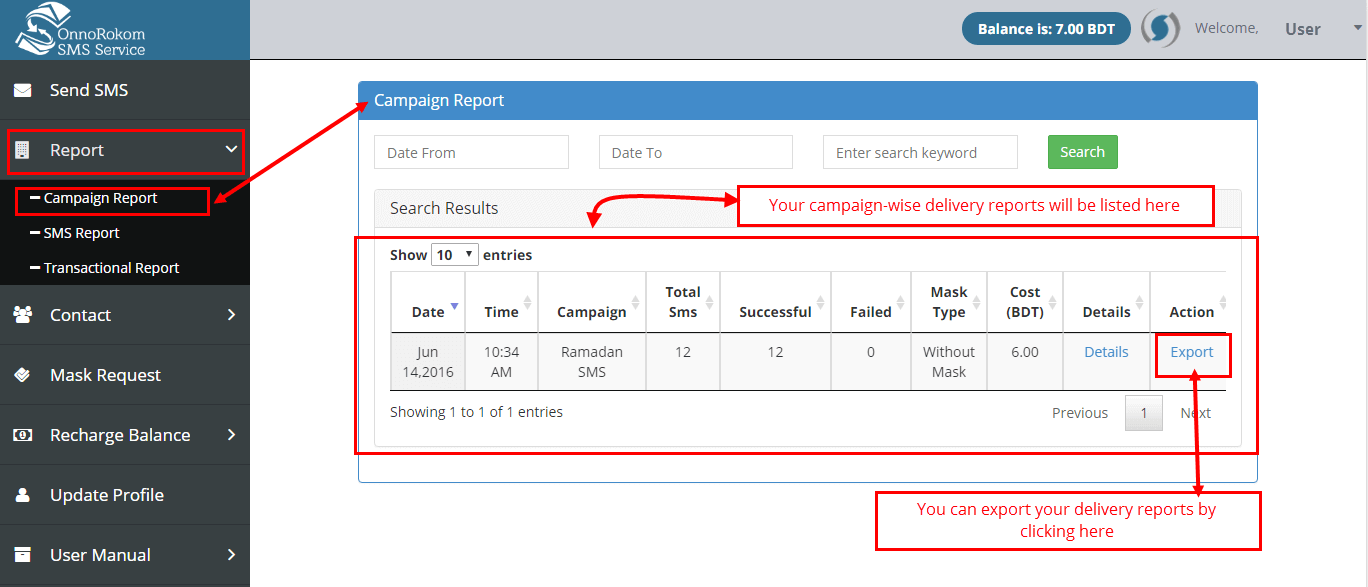Select Campaign Report from the sidebar
The width and height of the screenshot is (1368, 587).
[99, 199]
